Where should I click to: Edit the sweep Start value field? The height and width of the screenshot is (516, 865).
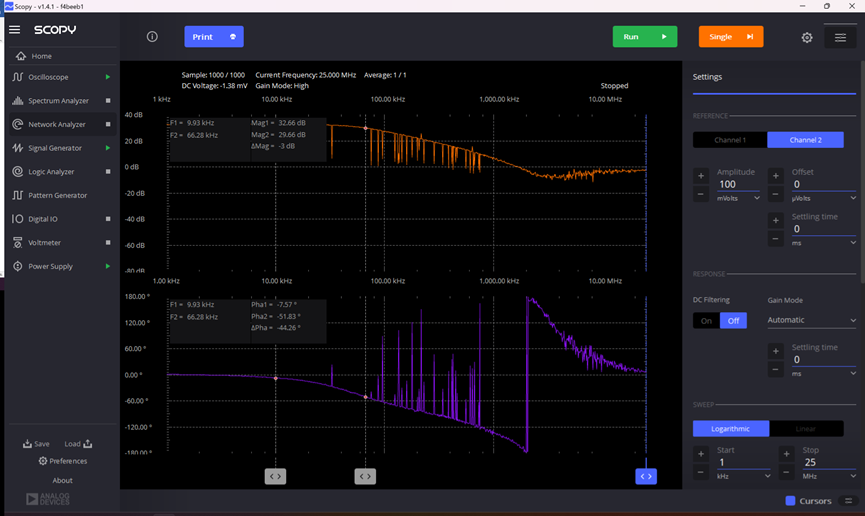click(743, 462)
